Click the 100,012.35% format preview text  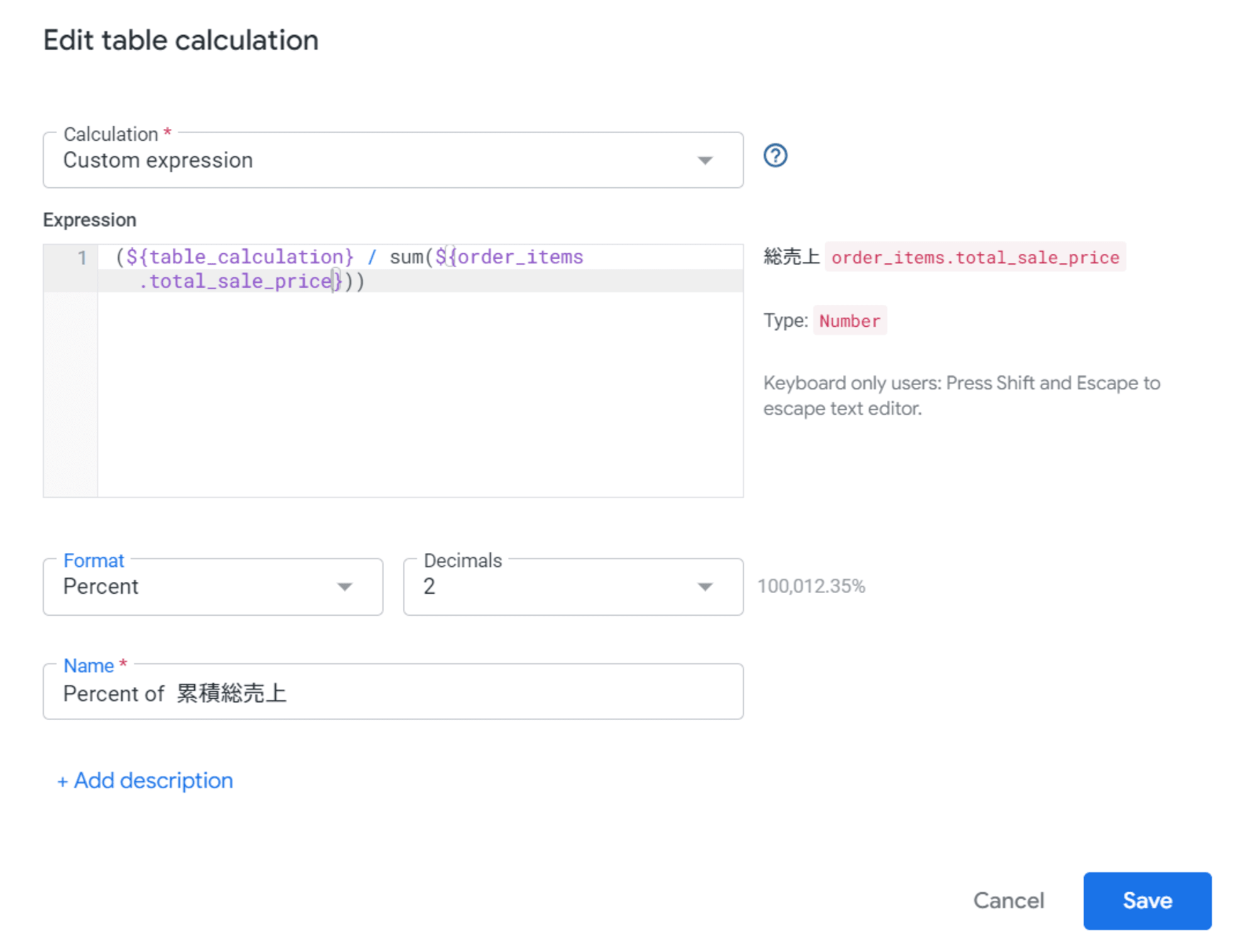coord(811,586)
